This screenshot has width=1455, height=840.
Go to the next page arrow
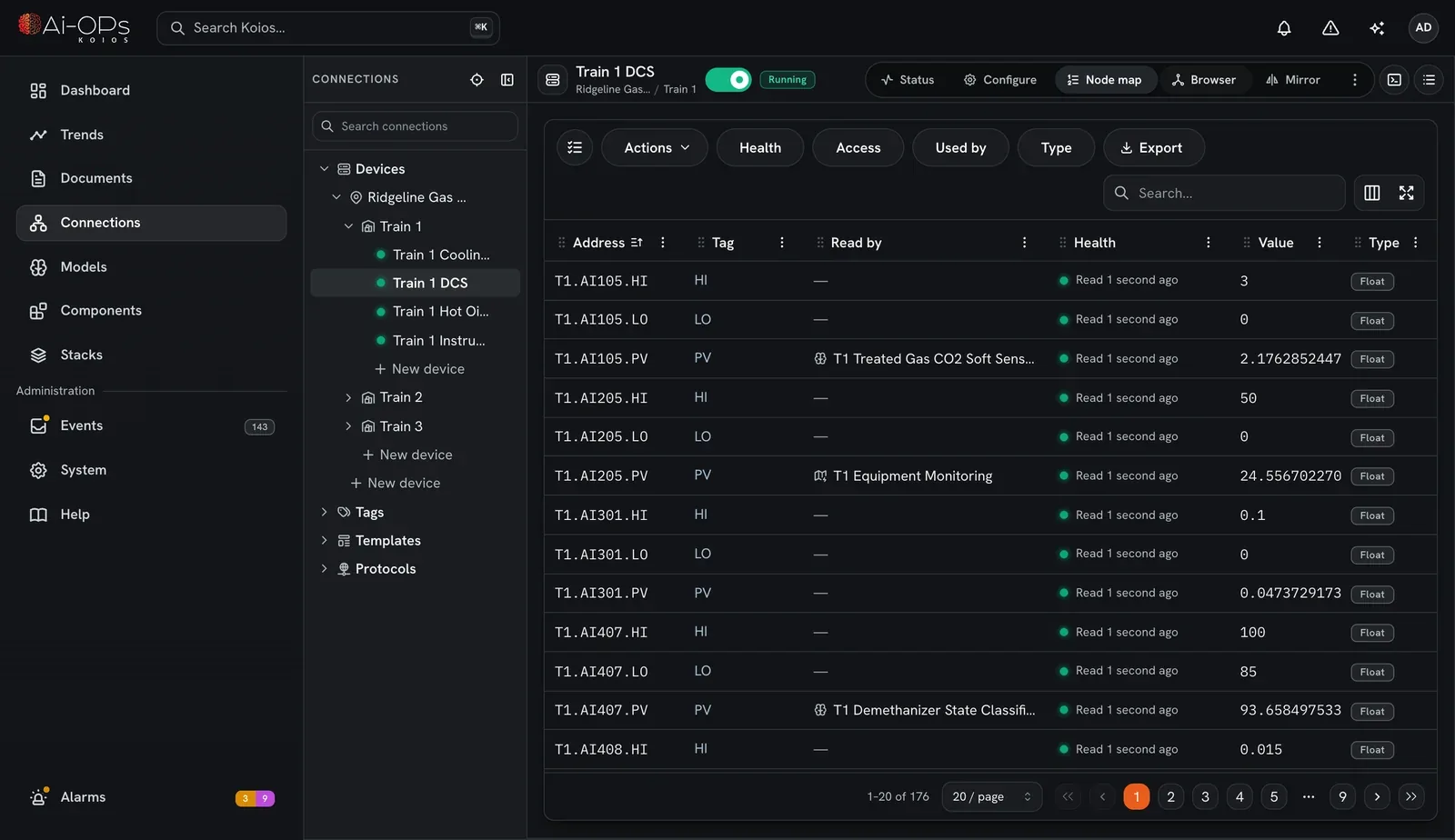click(x=1377, y=796)
